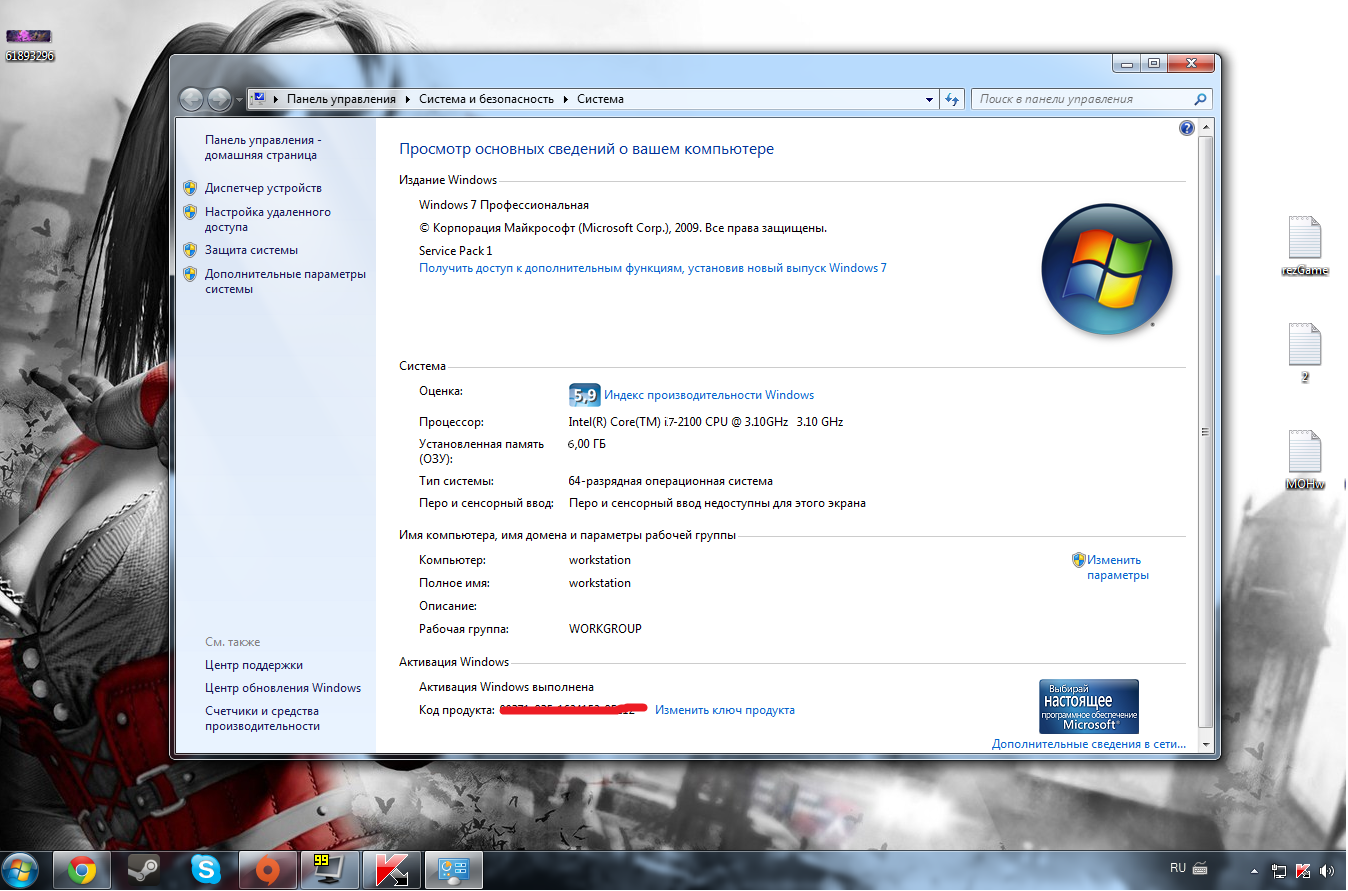
Task: Click shield icon beside Диспетчер устройств
Action: click(x=190, y=188)
